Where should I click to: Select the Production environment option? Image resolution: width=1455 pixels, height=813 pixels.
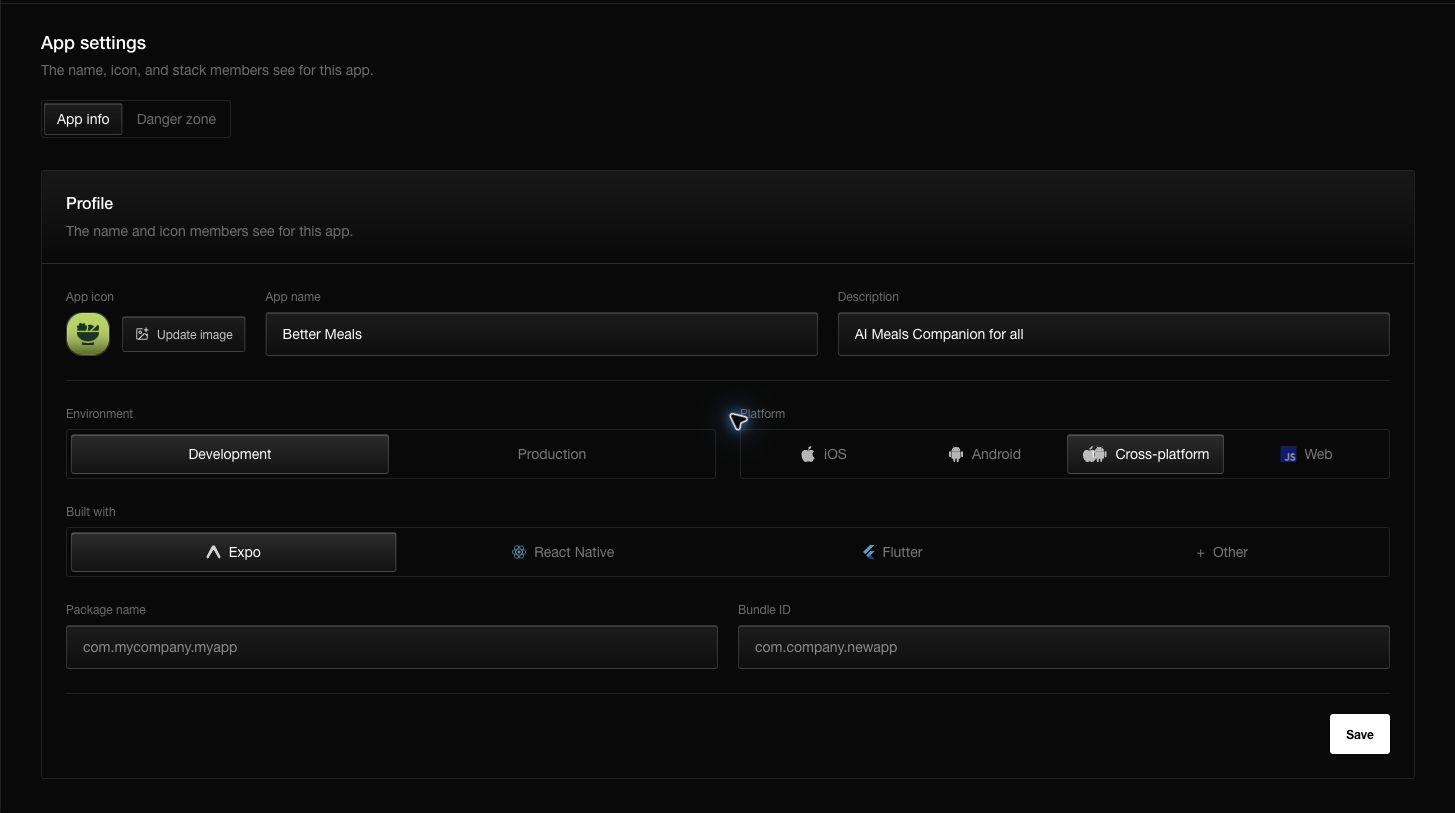tap(552, 454)
